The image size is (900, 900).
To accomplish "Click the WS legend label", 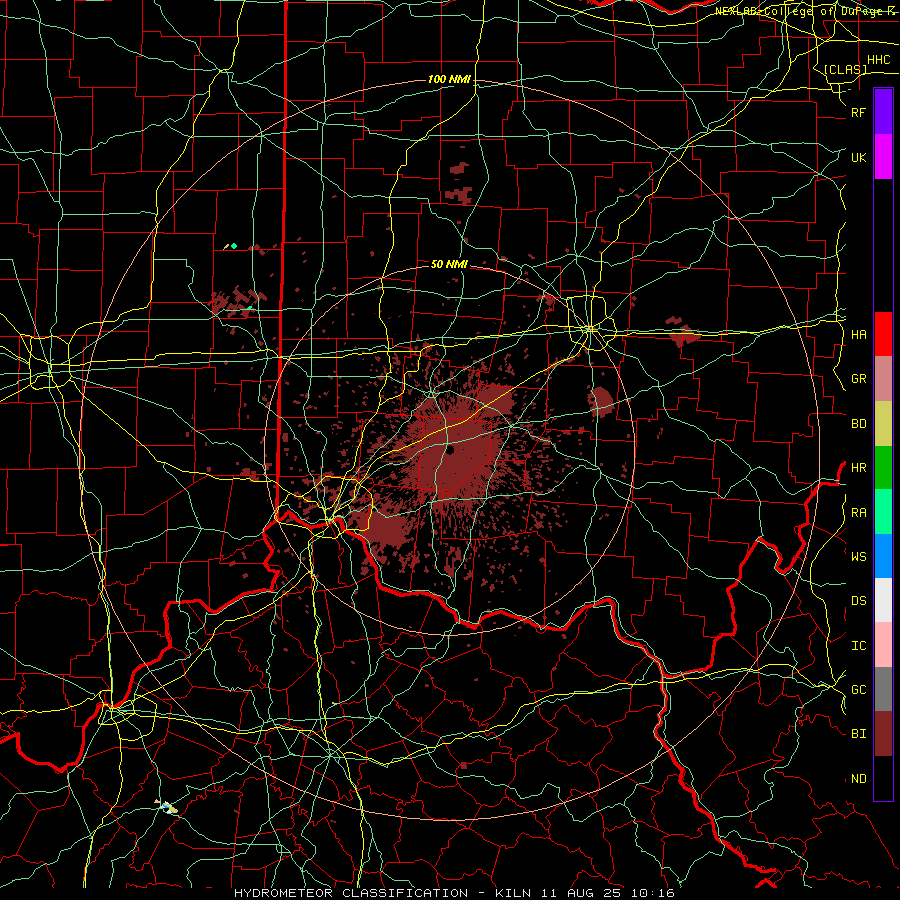I will (858, 557).
